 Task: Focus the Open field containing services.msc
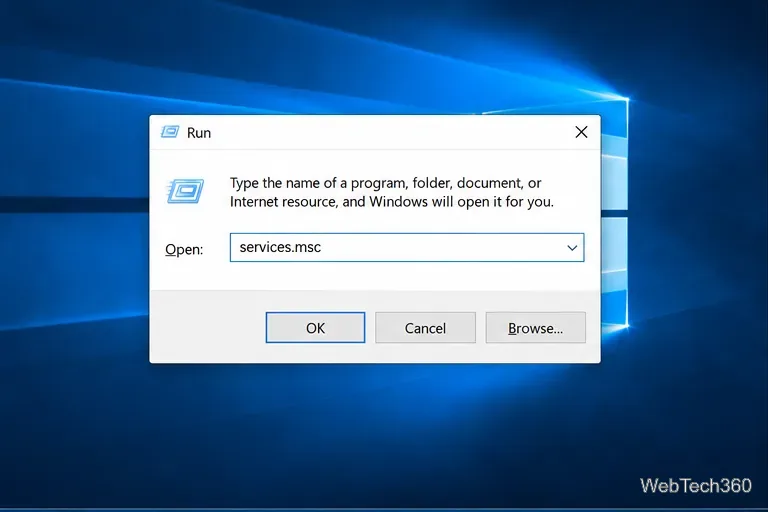[x=407, y=247]
